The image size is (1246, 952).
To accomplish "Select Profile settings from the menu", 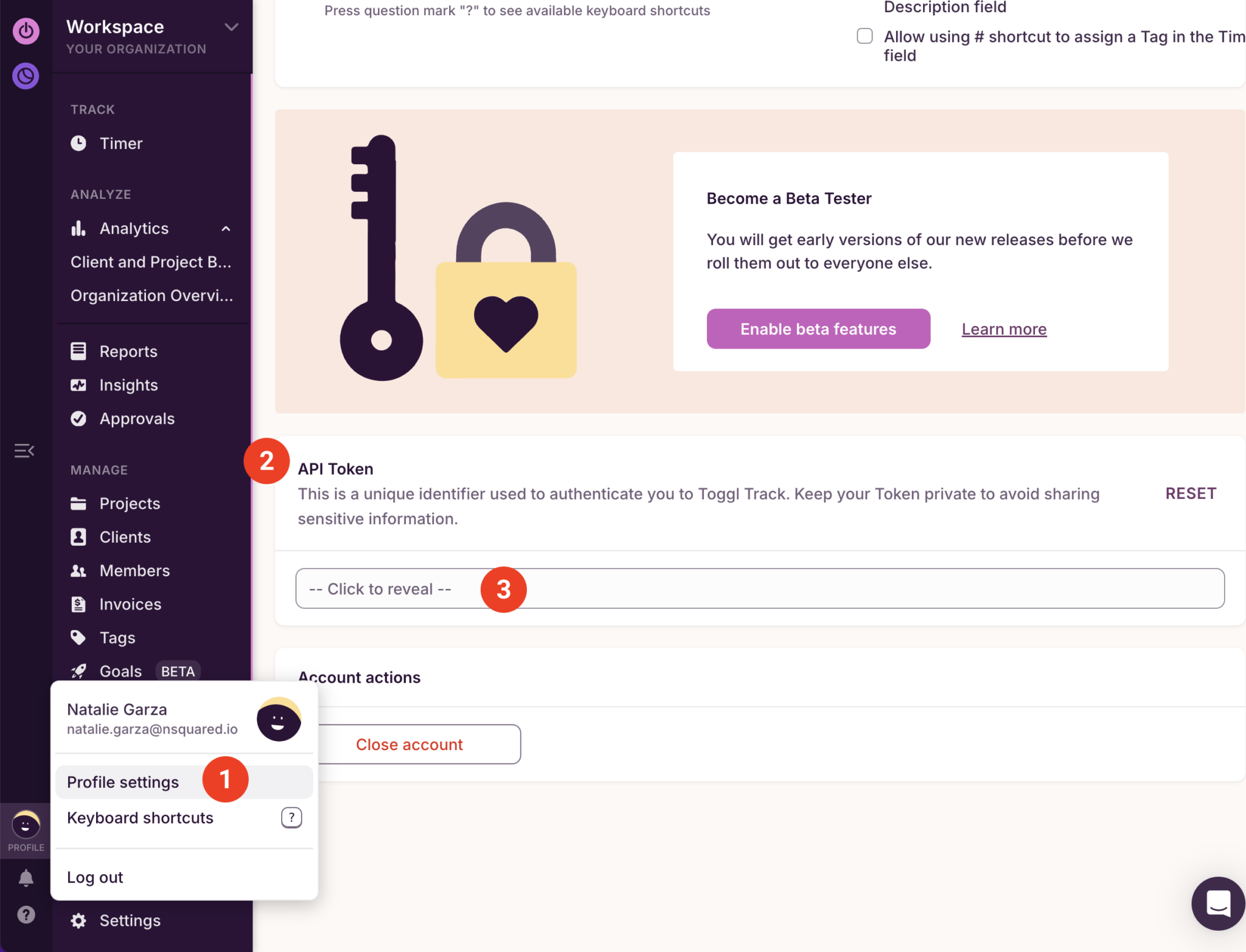I will point(122,782).
